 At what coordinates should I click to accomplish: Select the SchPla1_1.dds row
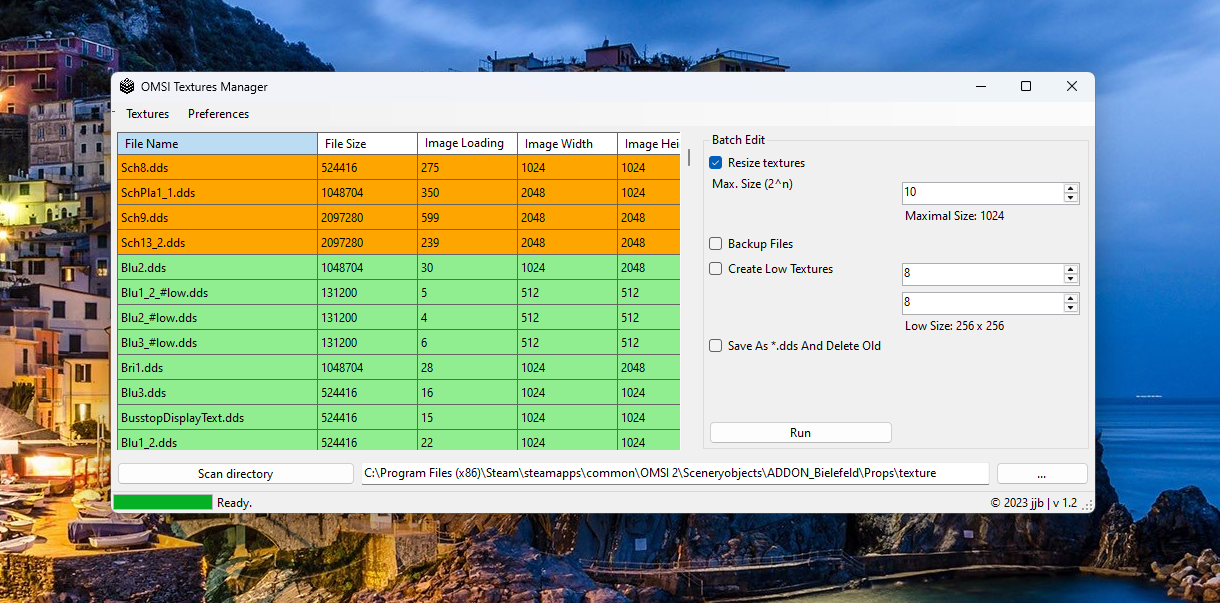217,193
